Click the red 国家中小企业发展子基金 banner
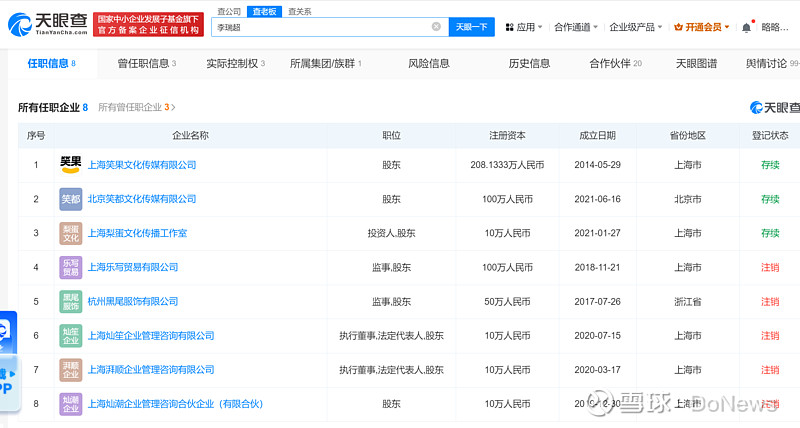 coord(148,24)
